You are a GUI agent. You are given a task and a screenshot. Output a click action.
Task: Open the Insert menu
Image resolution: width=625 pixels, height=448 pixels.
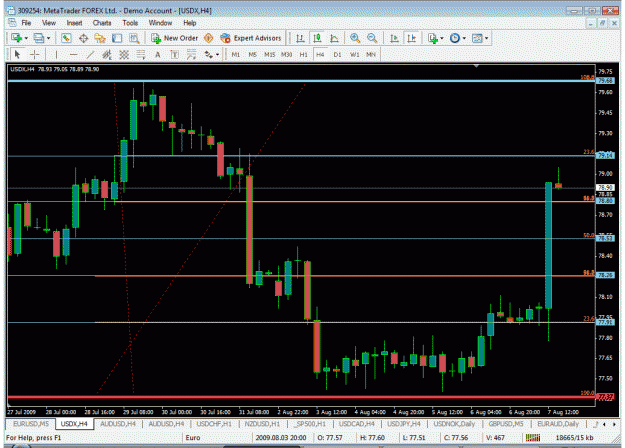[74, 23]
